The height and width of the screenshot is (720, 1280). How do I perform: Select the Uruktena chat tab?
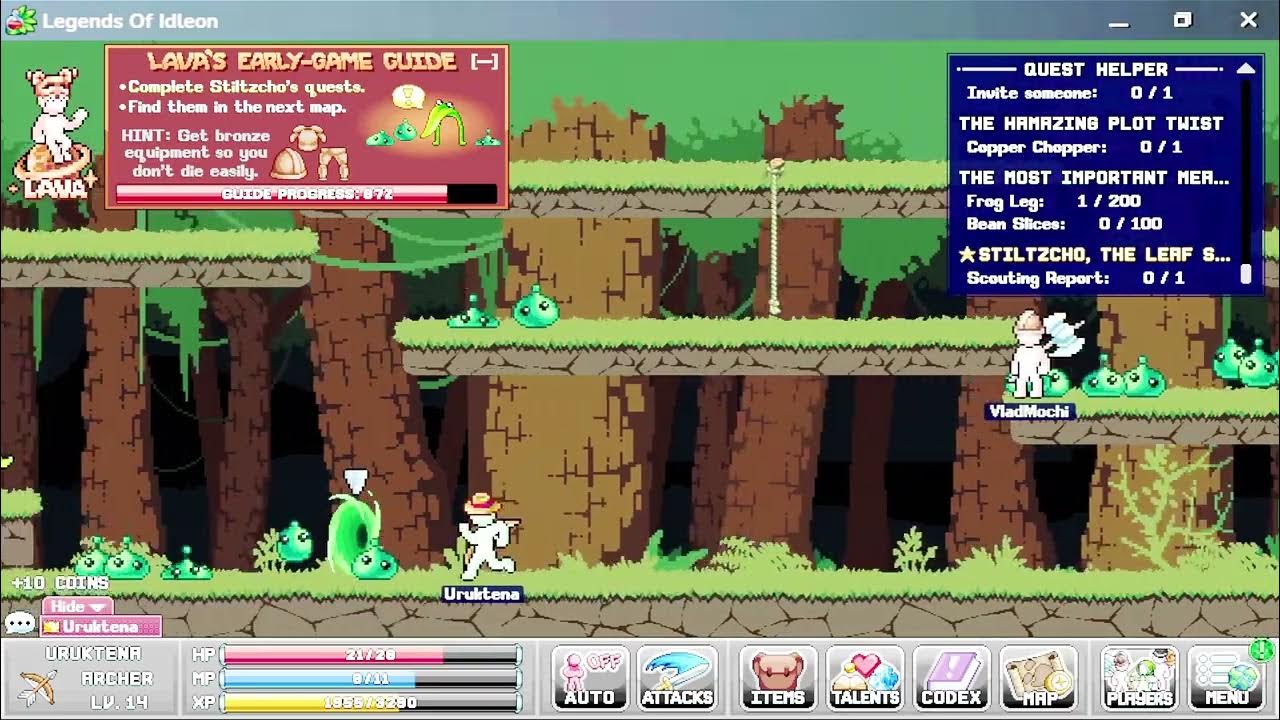click(x=100, y=627)
